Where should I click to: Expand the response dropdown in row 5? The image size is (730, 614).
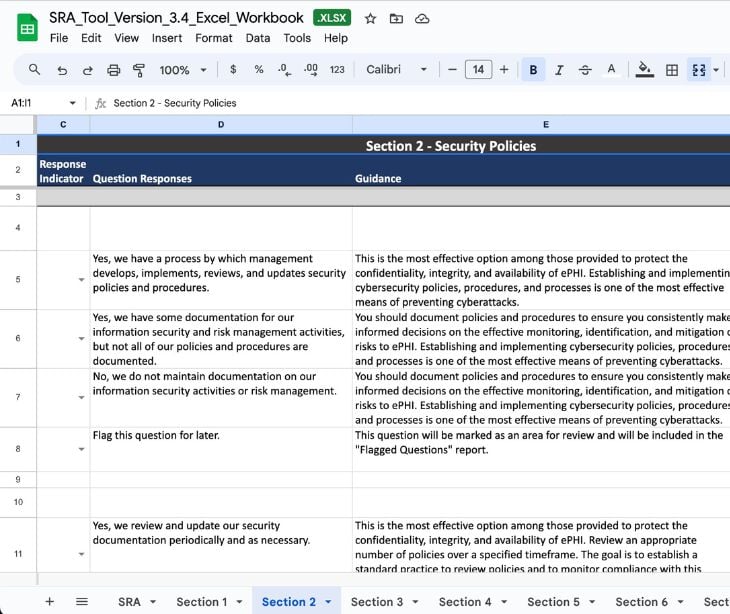coord(81,280)
